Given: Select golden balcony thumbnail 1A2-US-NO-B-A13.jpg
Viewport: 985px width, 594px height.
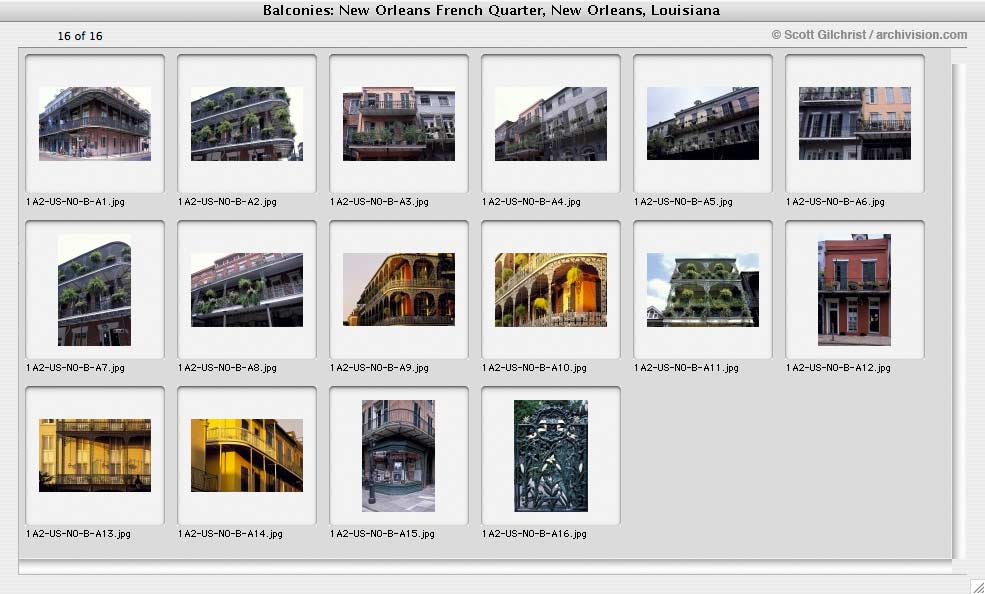Looking at the screenshot, I should point(95,456).
